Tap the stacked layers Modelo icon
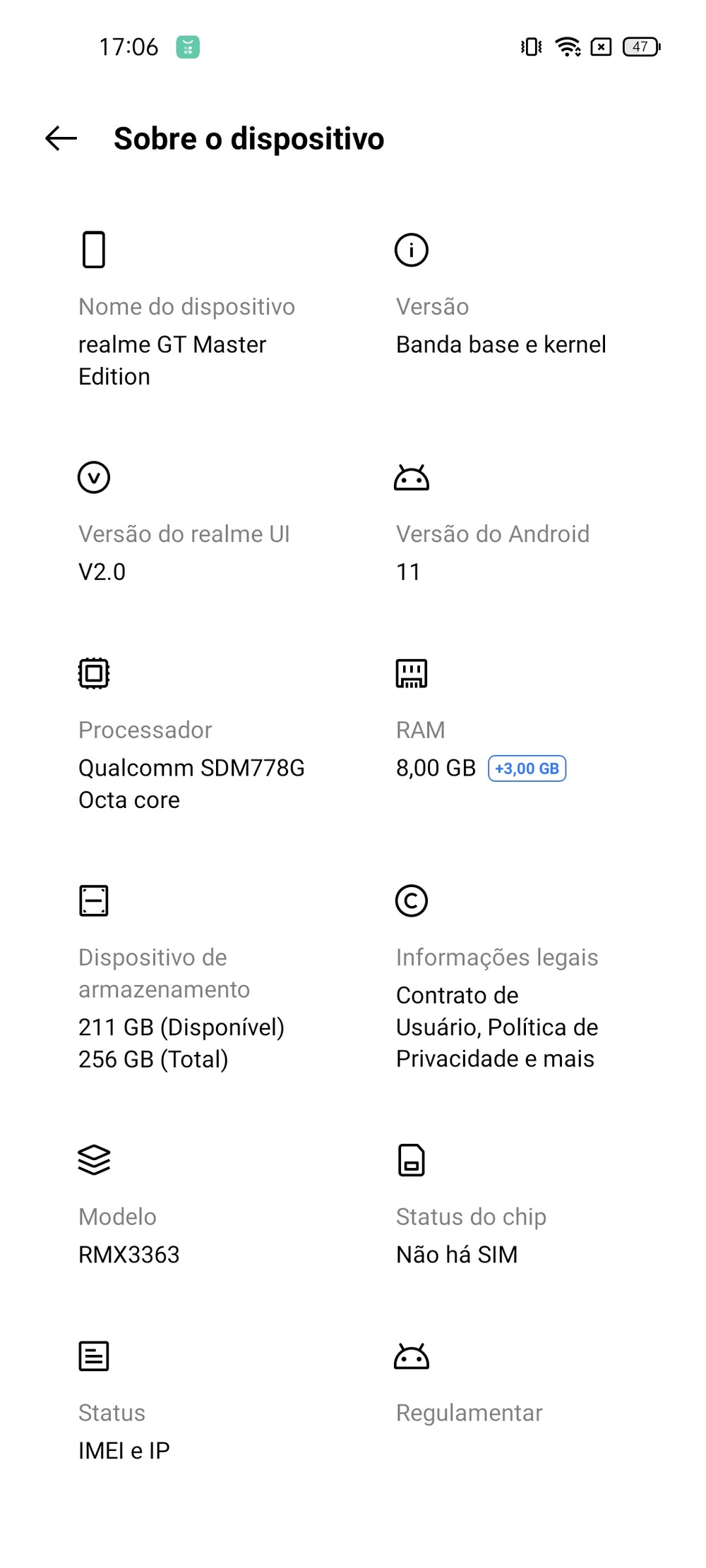Viewport: 706px width, 1568px height. pos(94,1159)
